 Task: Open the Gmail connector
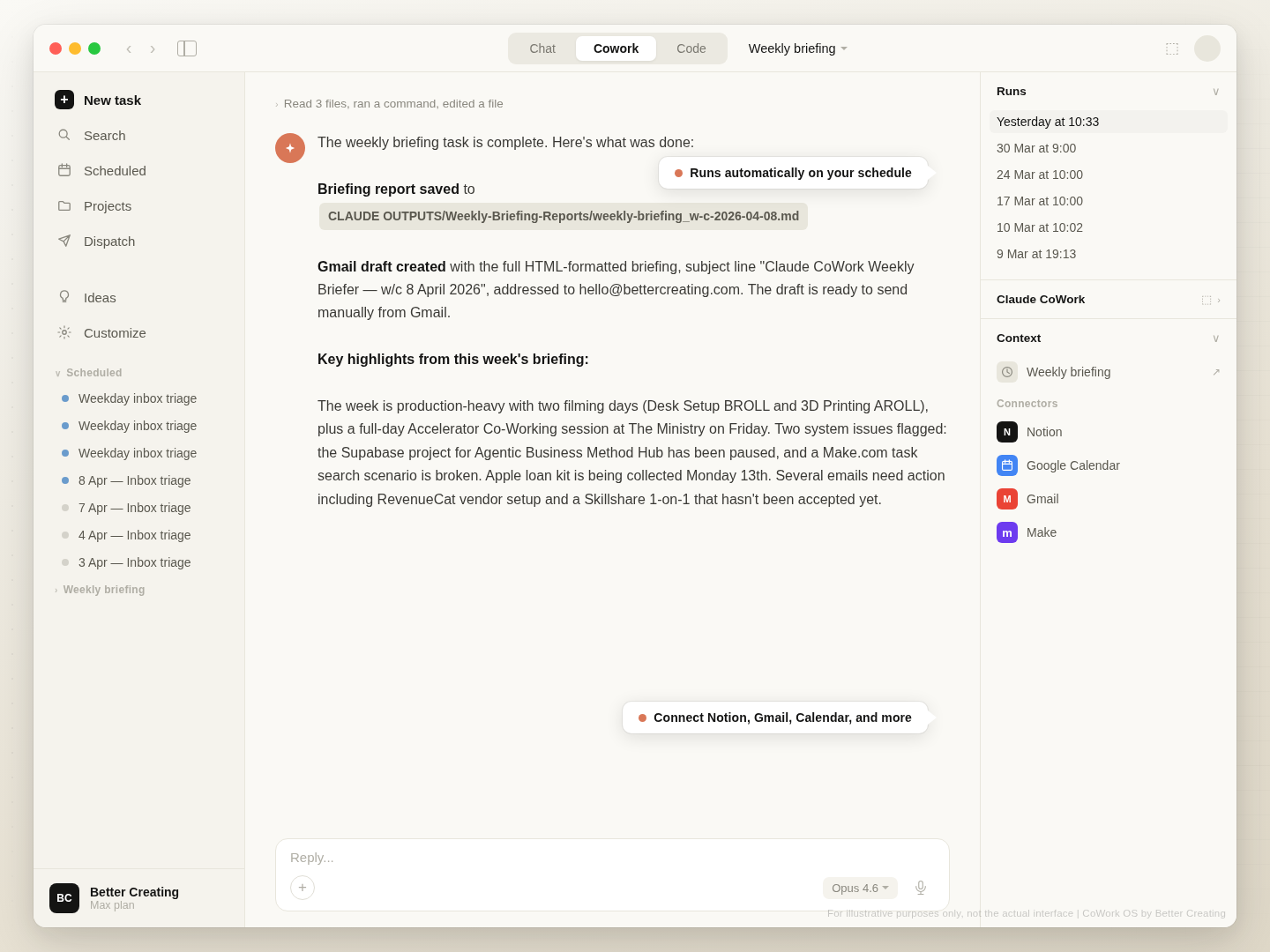1109,499
